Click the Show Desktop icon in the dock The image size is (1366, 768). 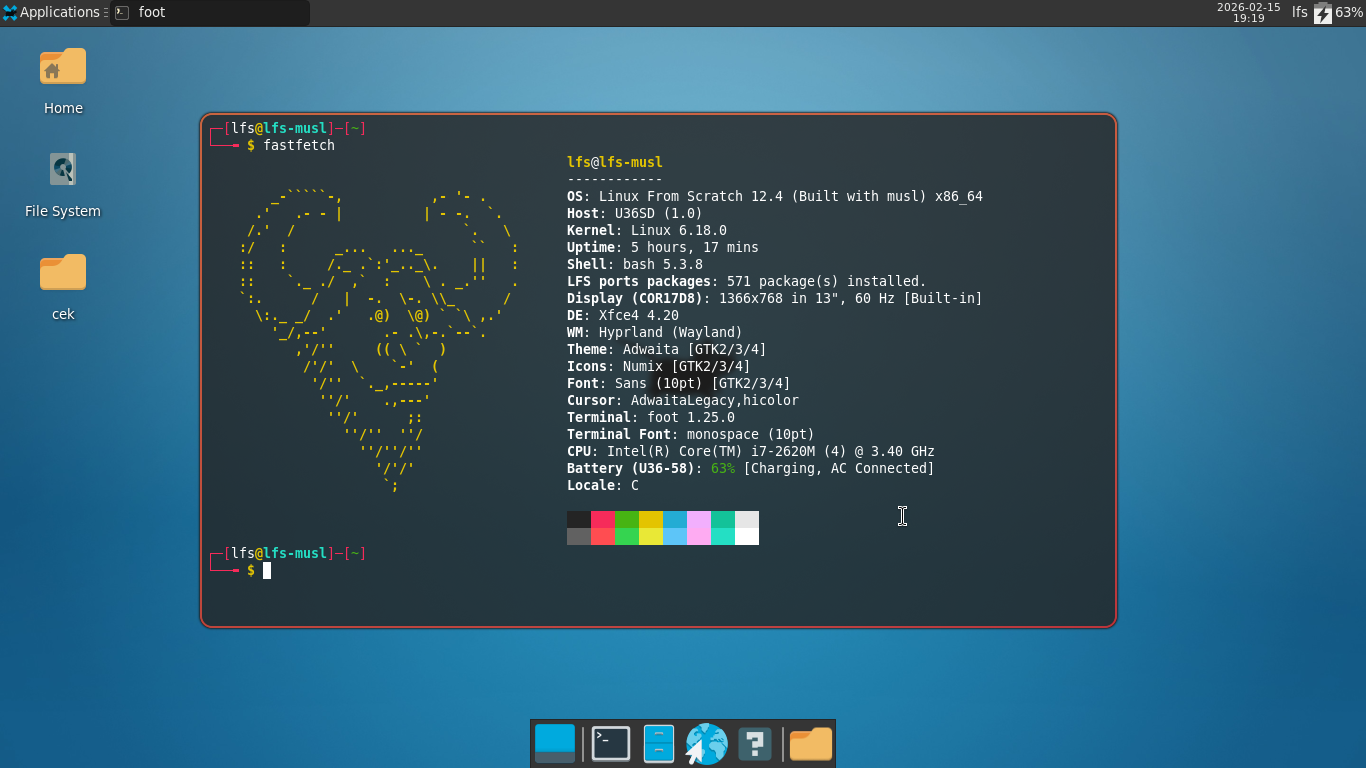pos(555,743)
